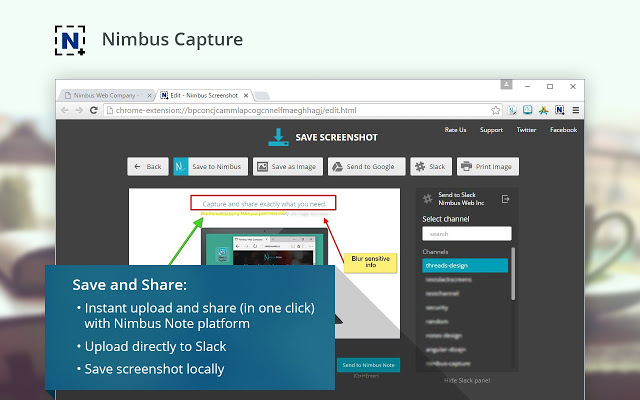Select the random channel
Image resolution: width=640 pixels, height=400 pixels.
click(x=465, y=322)
